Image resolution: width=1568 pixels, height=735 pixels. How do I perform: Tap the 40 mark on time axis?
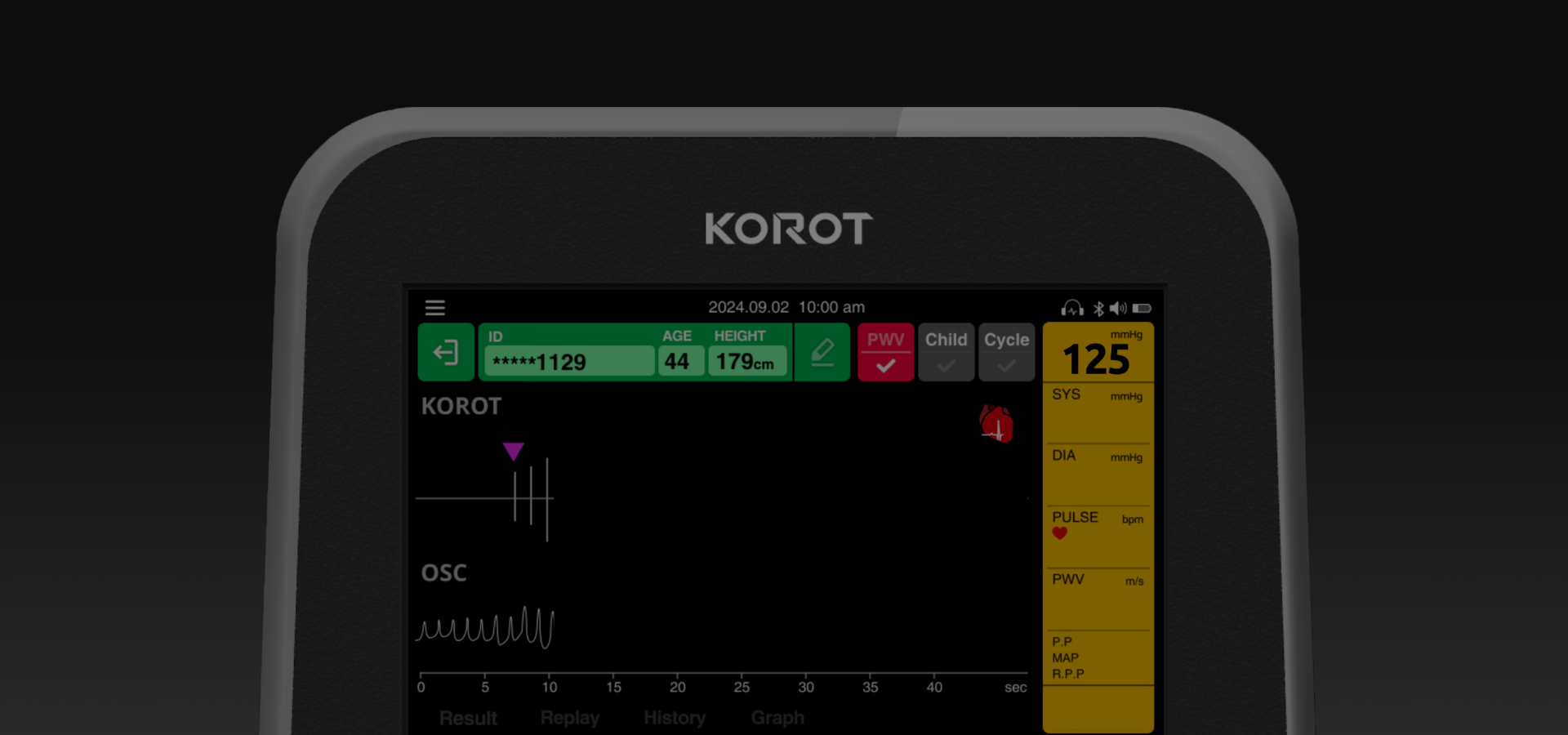934,688
